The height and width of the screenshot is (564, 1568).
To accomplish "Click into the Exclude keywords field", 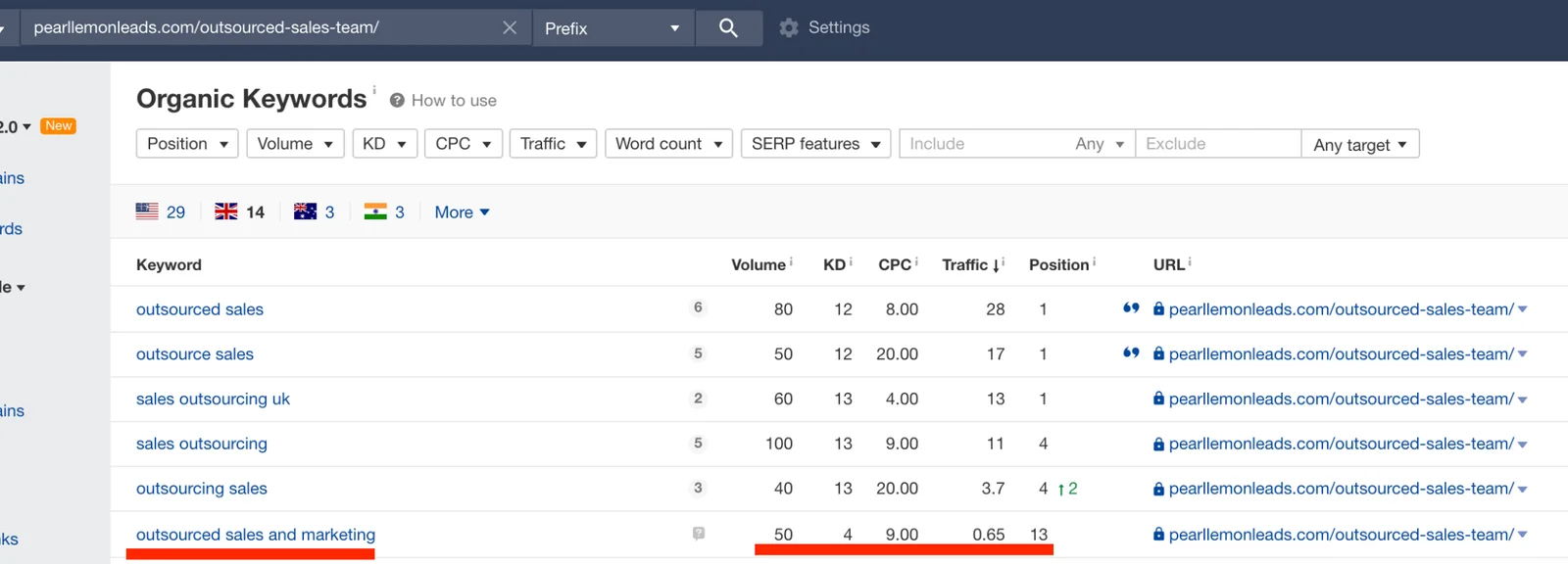I will (1218, 144).
